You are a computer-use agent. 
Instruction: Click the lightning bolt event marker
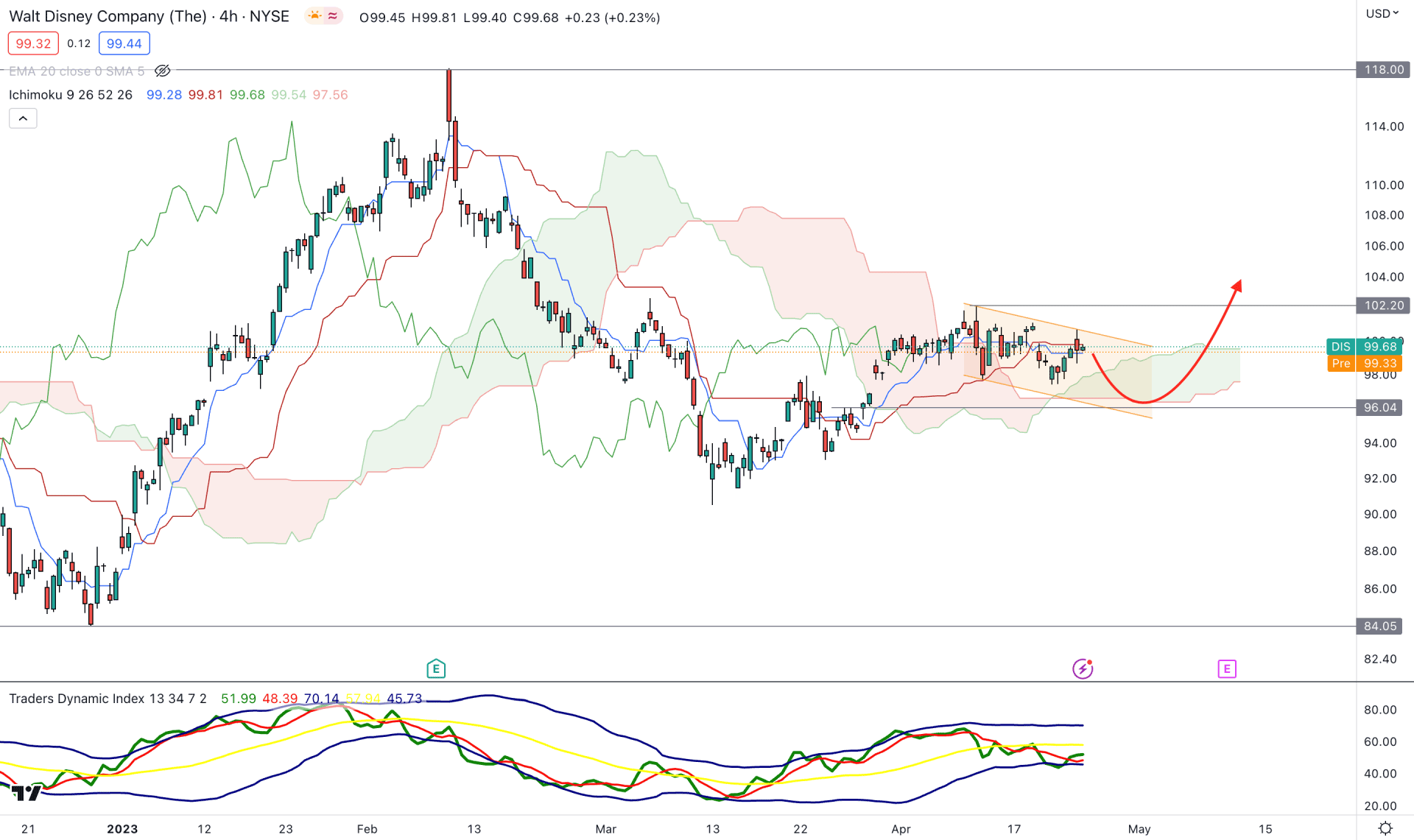(1083, 668)
